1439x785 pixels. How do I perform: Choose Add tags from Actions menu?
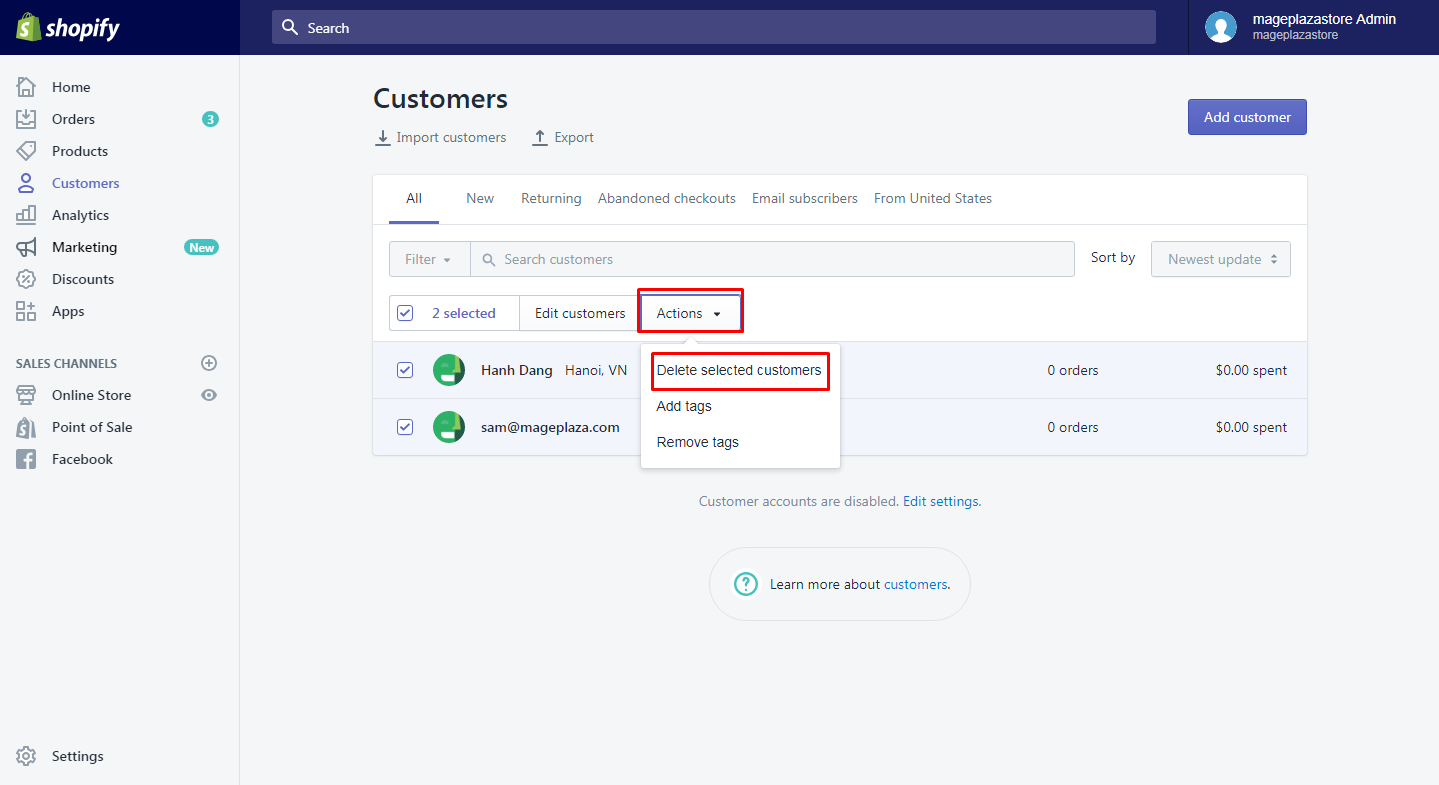(684, 406)
